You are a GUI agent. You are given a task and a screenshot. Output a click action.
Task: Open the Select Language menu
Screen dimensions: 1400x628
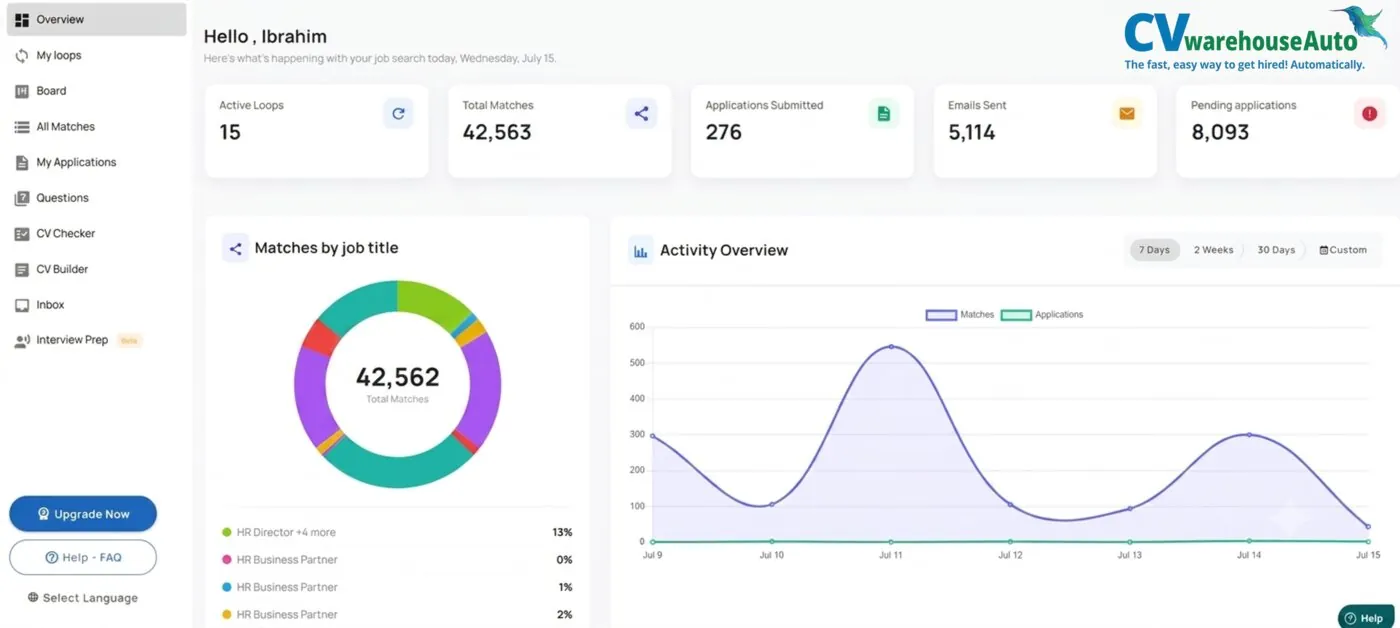click(83, 598)
